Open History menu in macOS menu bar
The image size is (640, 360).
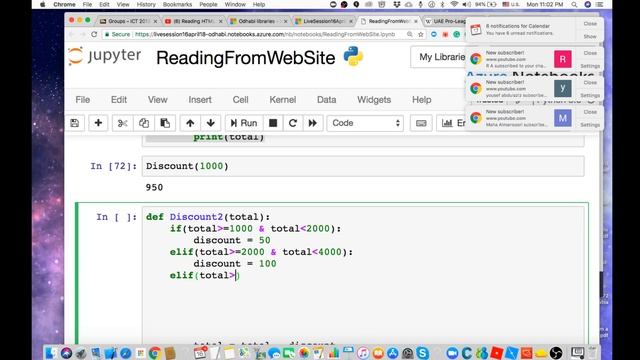coord(146,4)
